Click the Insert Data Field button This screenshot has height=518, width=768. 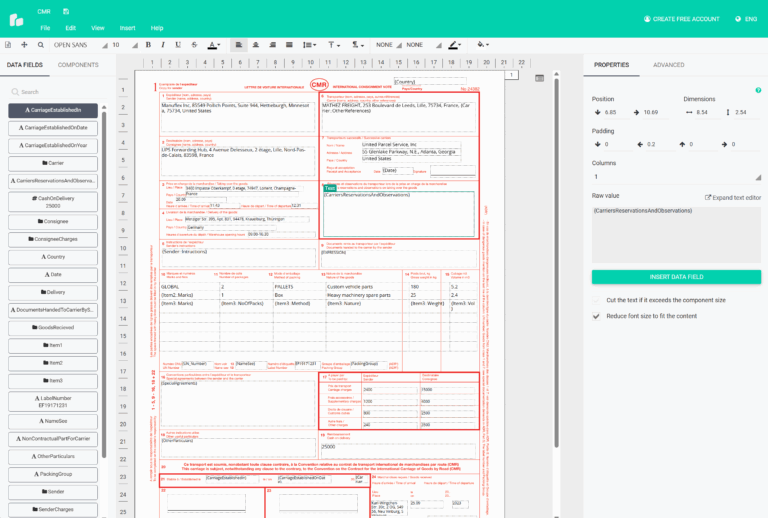675,277
